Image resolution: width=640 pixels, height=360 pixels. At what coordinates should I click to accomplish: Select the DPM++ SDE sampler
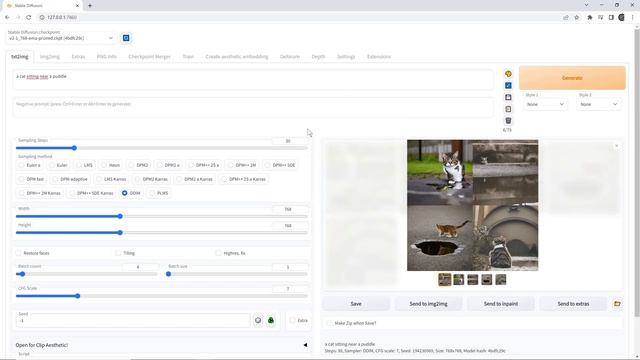tap(280, 165)
